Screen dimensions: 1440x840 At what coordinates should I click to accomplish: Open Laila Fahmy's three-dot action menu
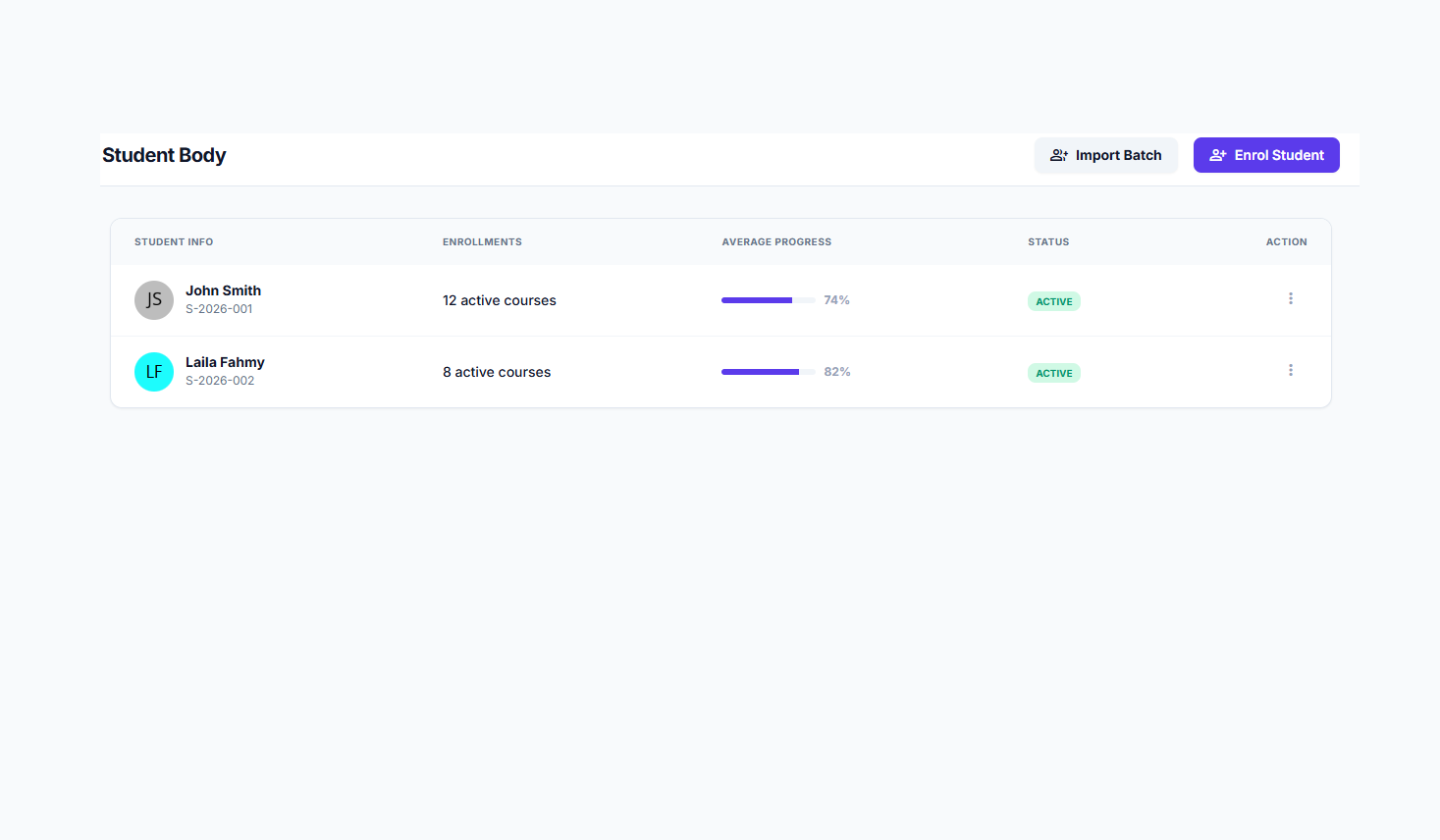point(1290,370)
